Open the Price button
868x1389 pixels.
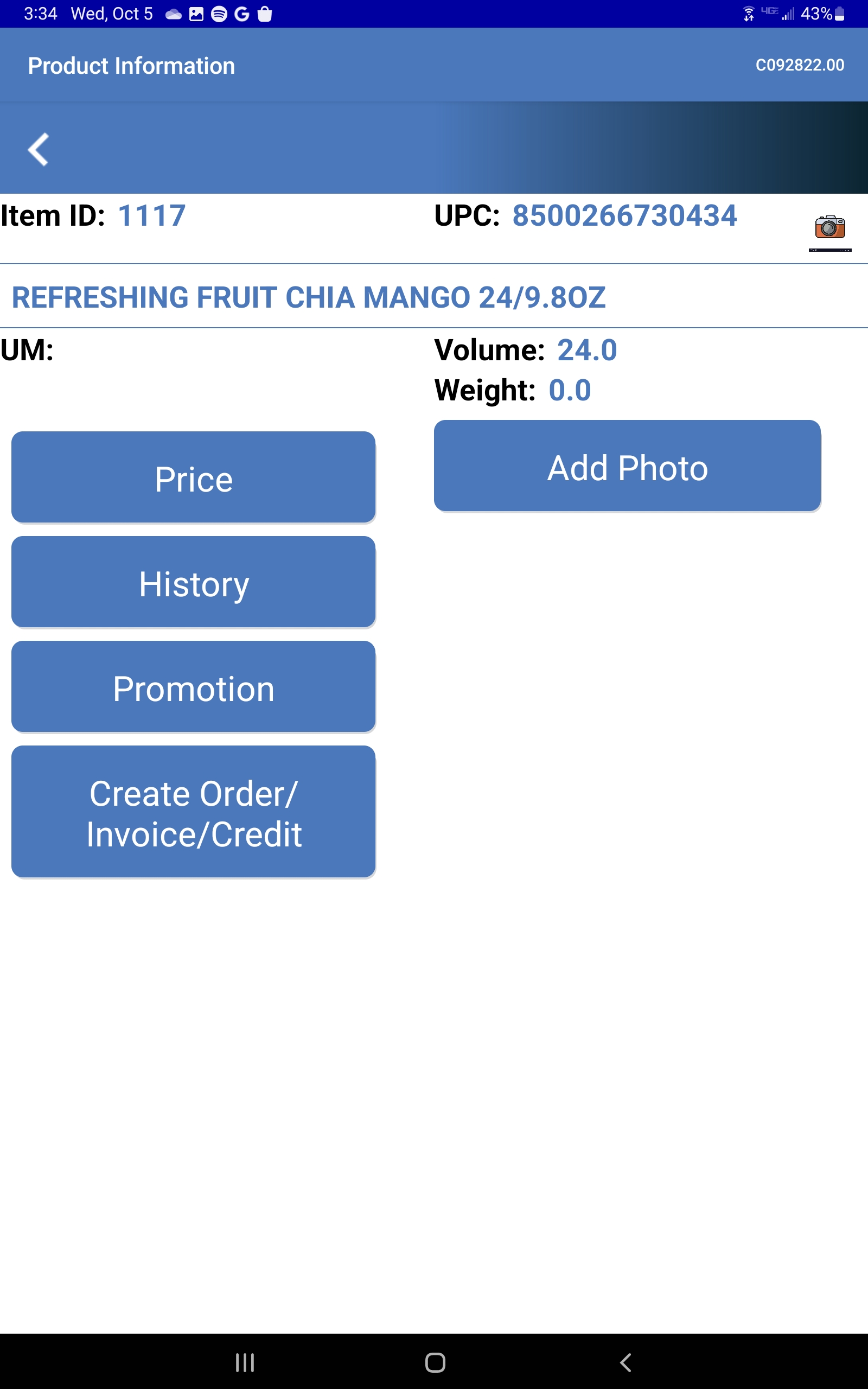(x=194, y=477)
